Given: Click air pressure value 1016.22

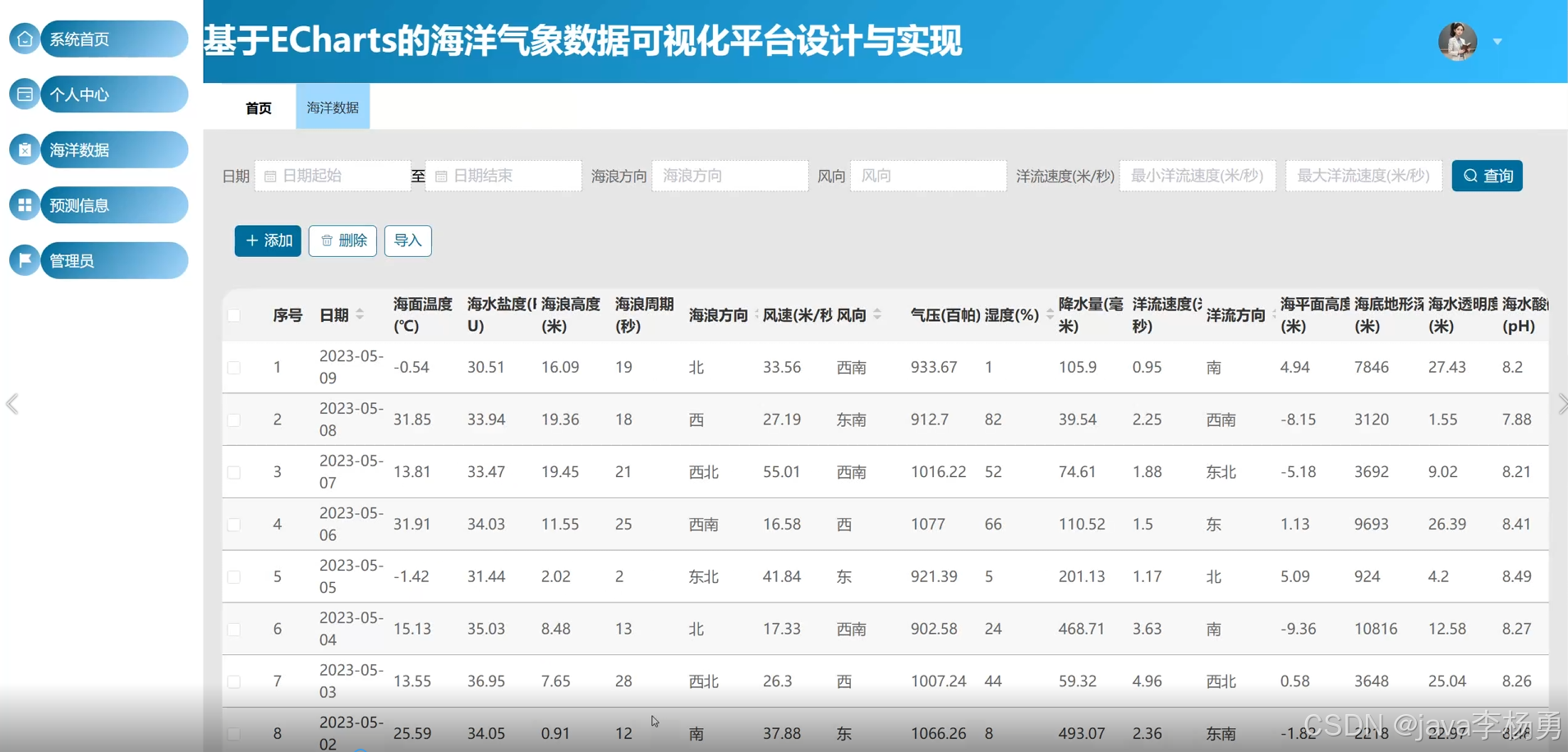Looking at the screenshot, I should 938,472.
